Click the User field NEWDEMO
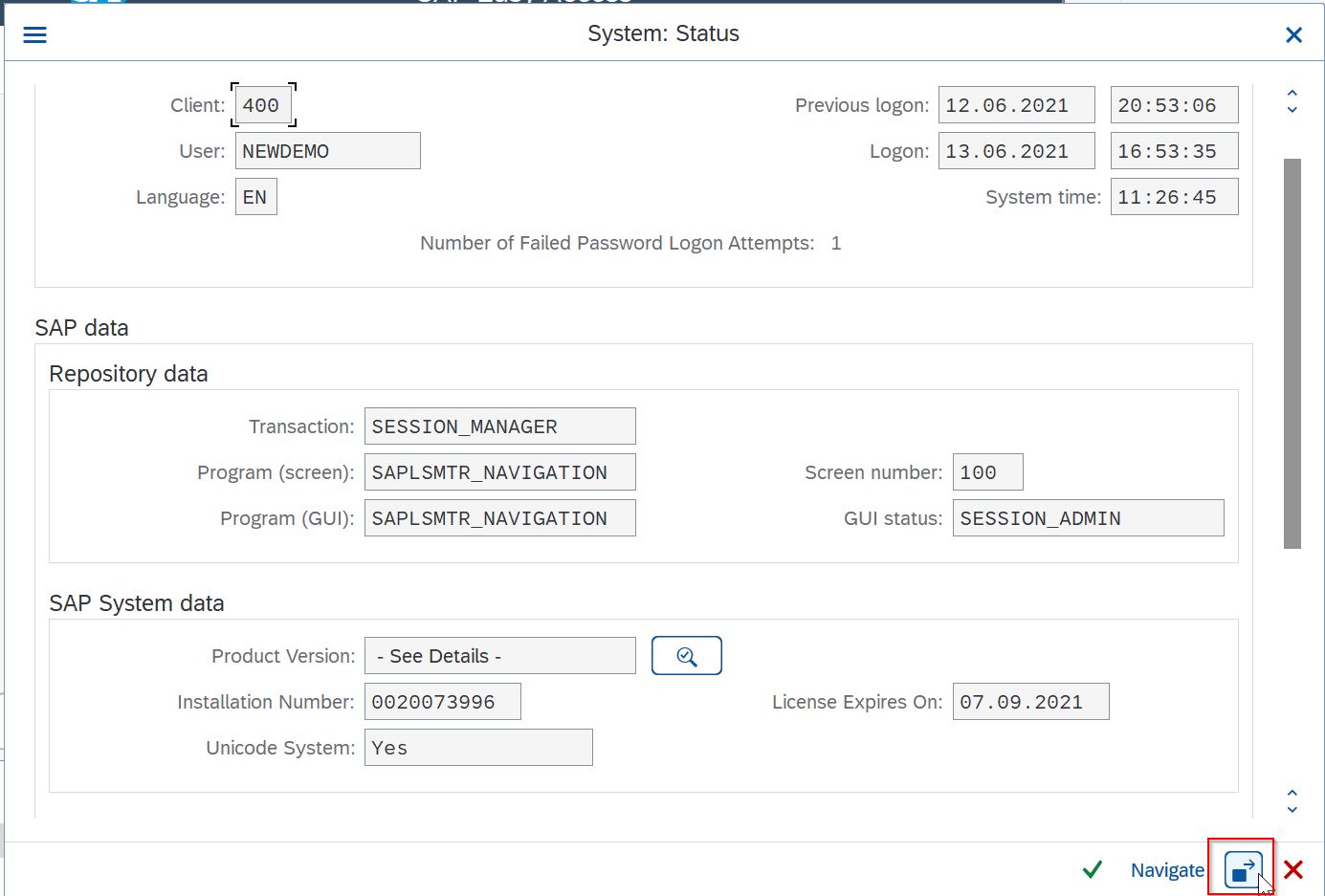This screenshot has width=1325, height=896. point(327,151)
